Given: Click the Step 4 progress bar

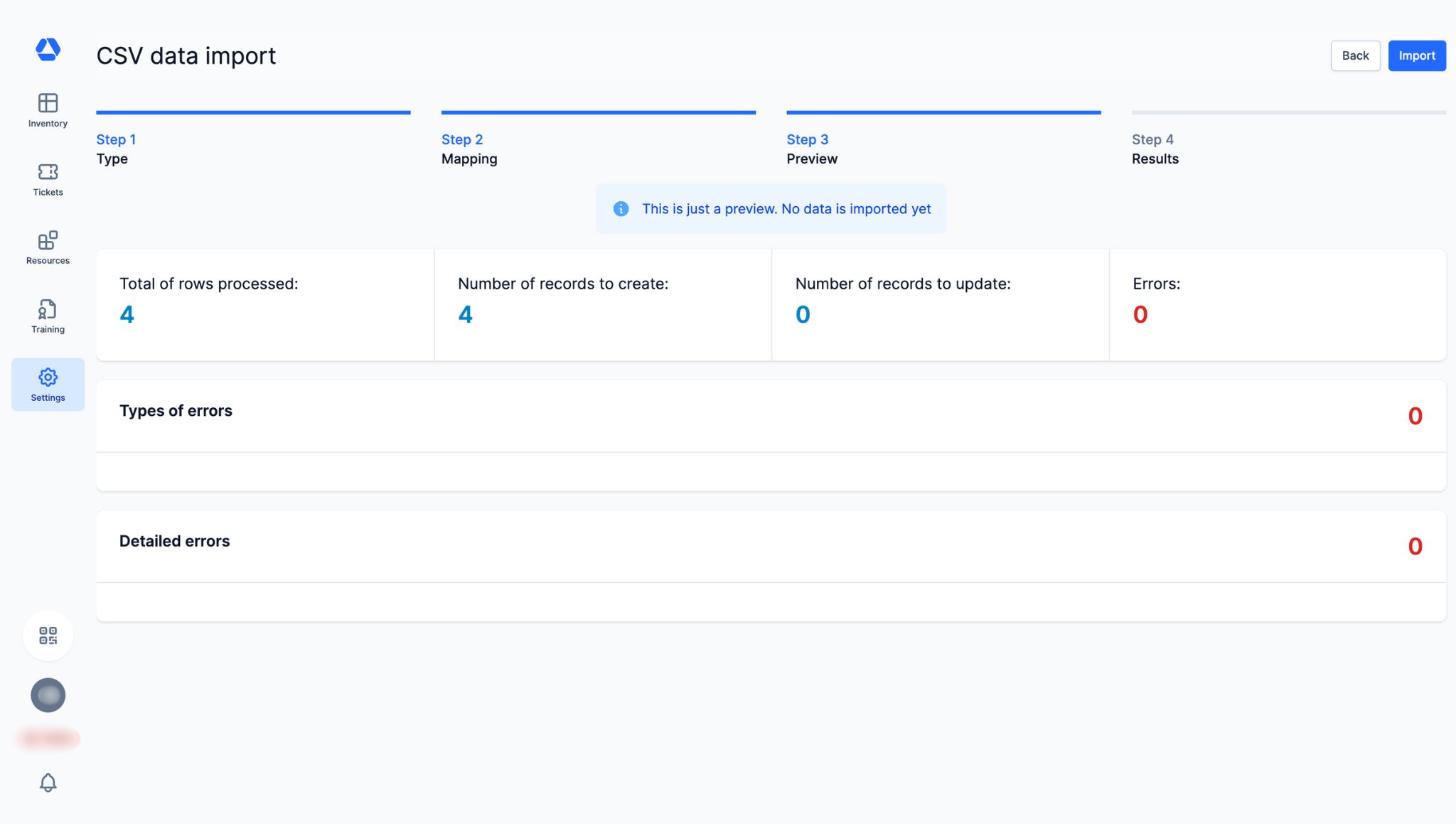Looking at the screenshot, I should pyautogui.click(x=1288, y=112).
